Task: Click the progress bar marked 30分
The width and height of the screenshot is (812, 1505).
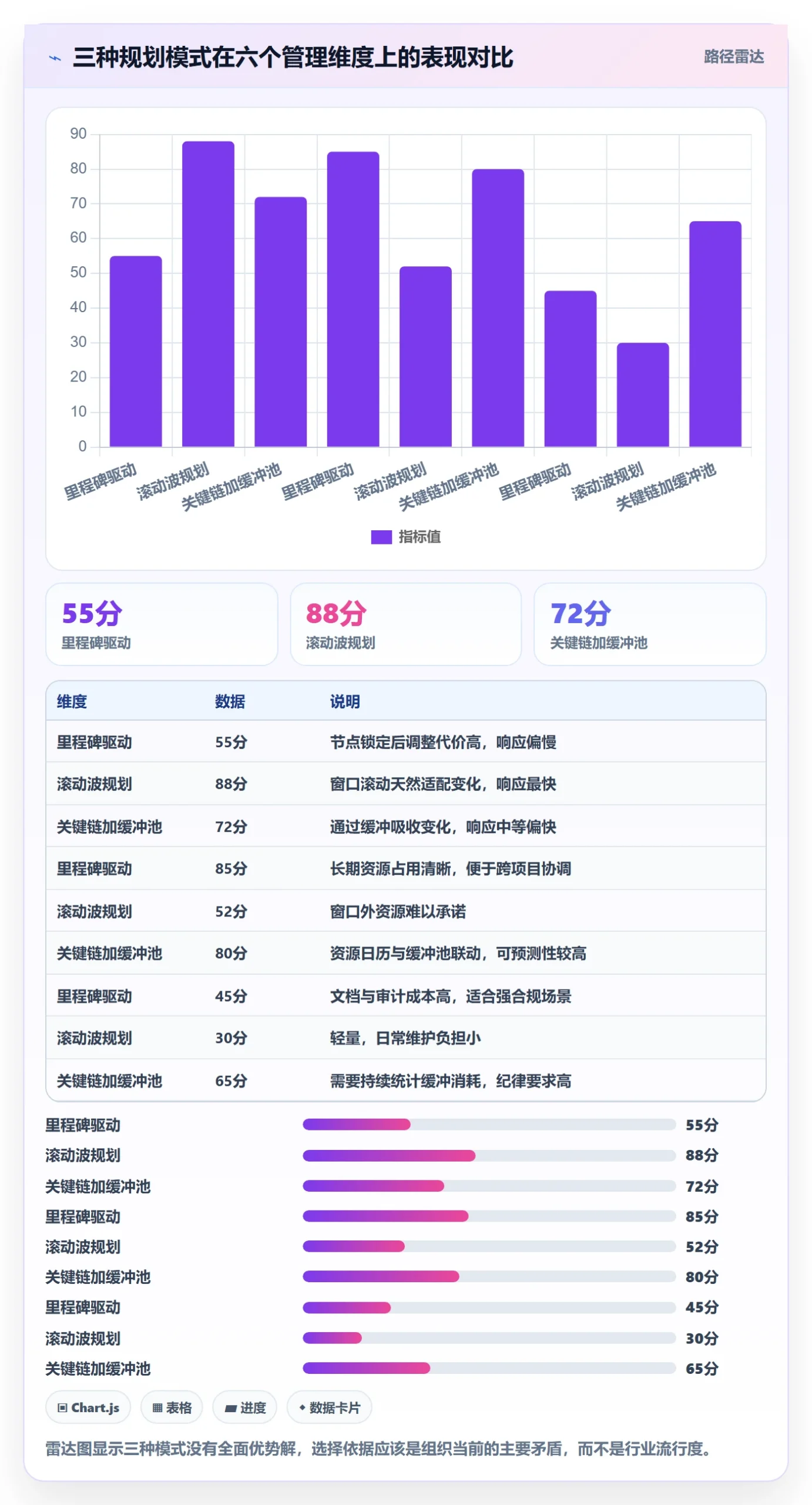Action: tap(489, 1338)
